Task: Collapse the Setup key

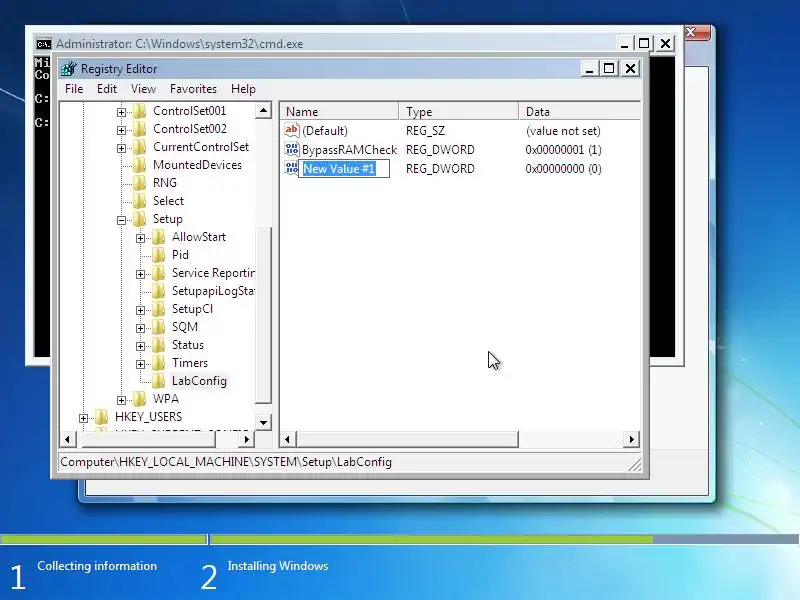Action: pos(121,220)
